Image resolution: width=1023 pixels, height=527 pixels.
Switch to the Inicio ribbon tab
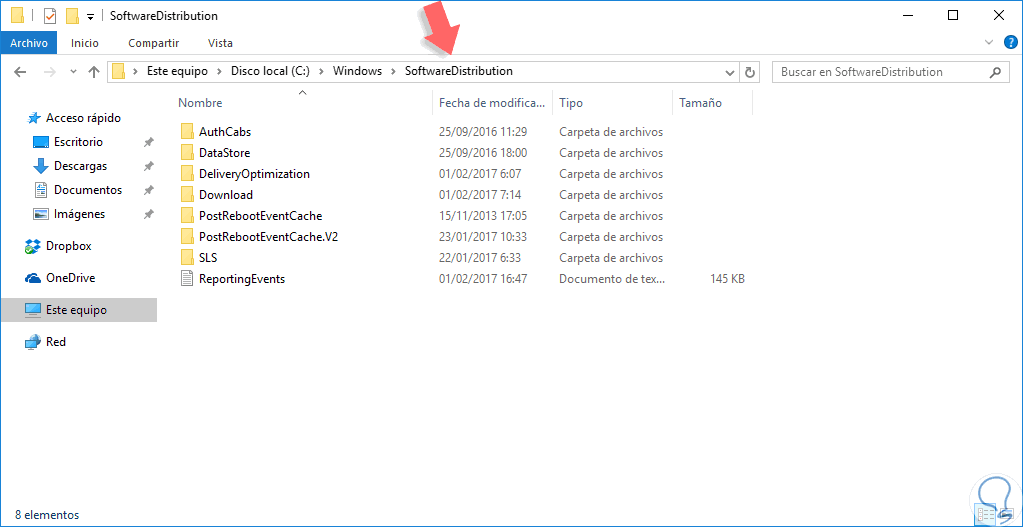[85, 43]
